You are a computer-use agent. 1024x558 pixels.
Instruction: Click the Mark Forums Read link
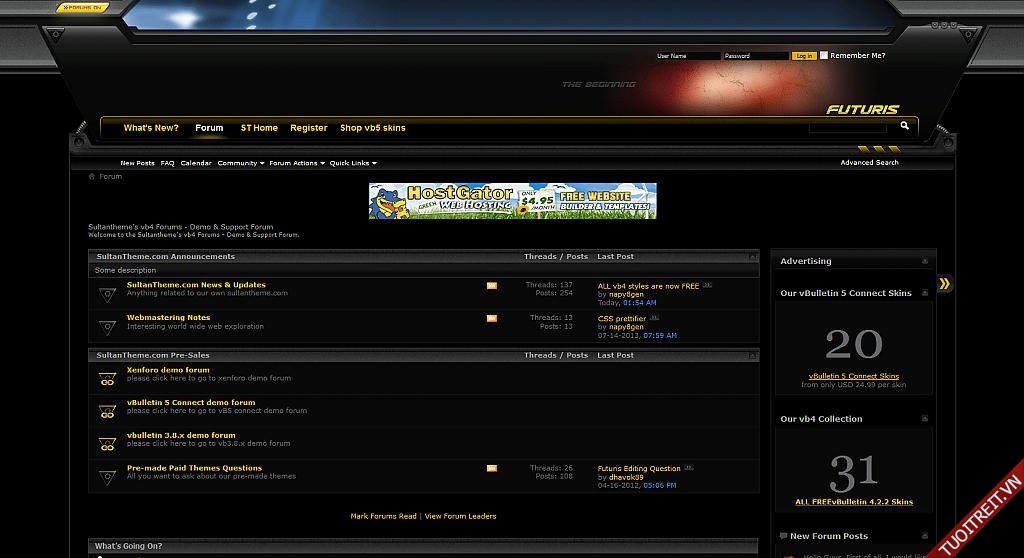tap(383, 516)
